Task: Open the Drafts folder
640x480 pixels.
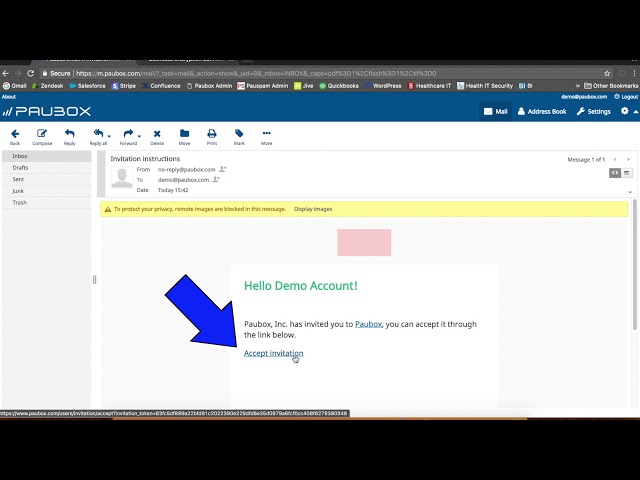Action: click(x=47, y=168)
